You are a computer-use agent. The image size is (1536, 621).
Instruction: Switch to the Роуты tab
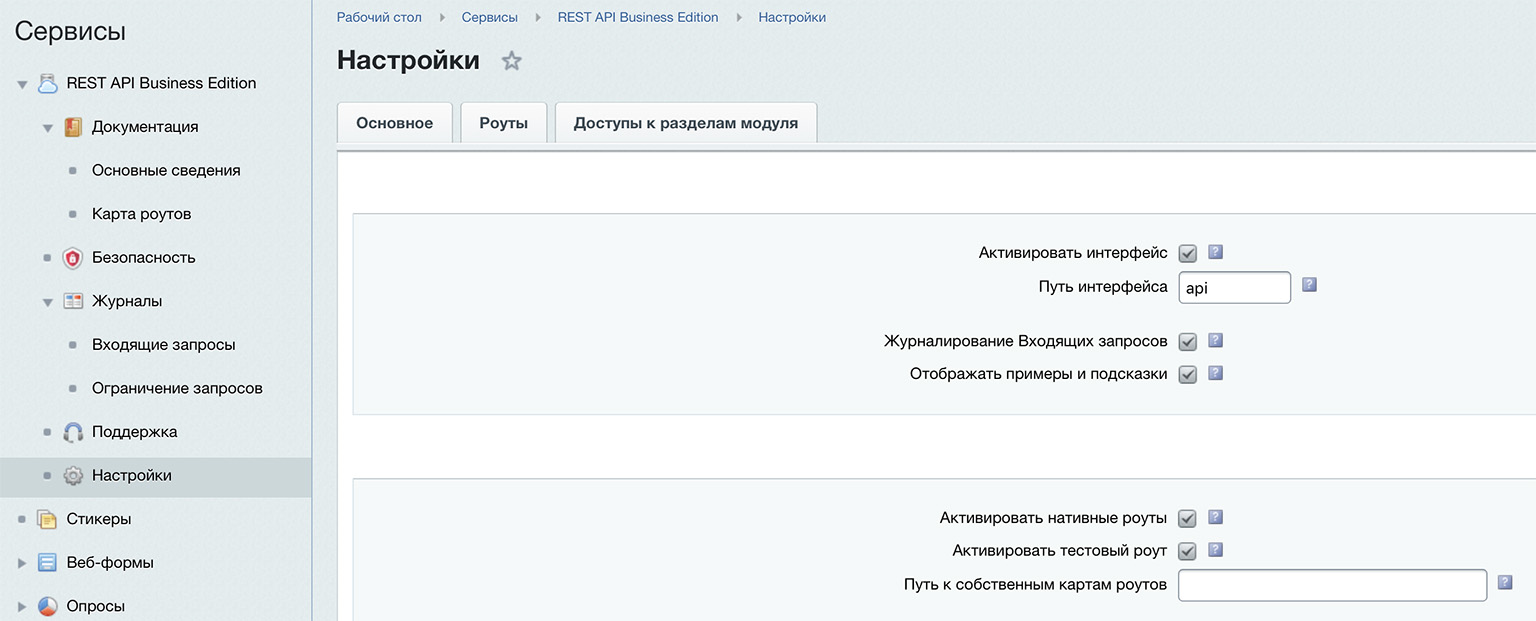click(x=503, y=123)
